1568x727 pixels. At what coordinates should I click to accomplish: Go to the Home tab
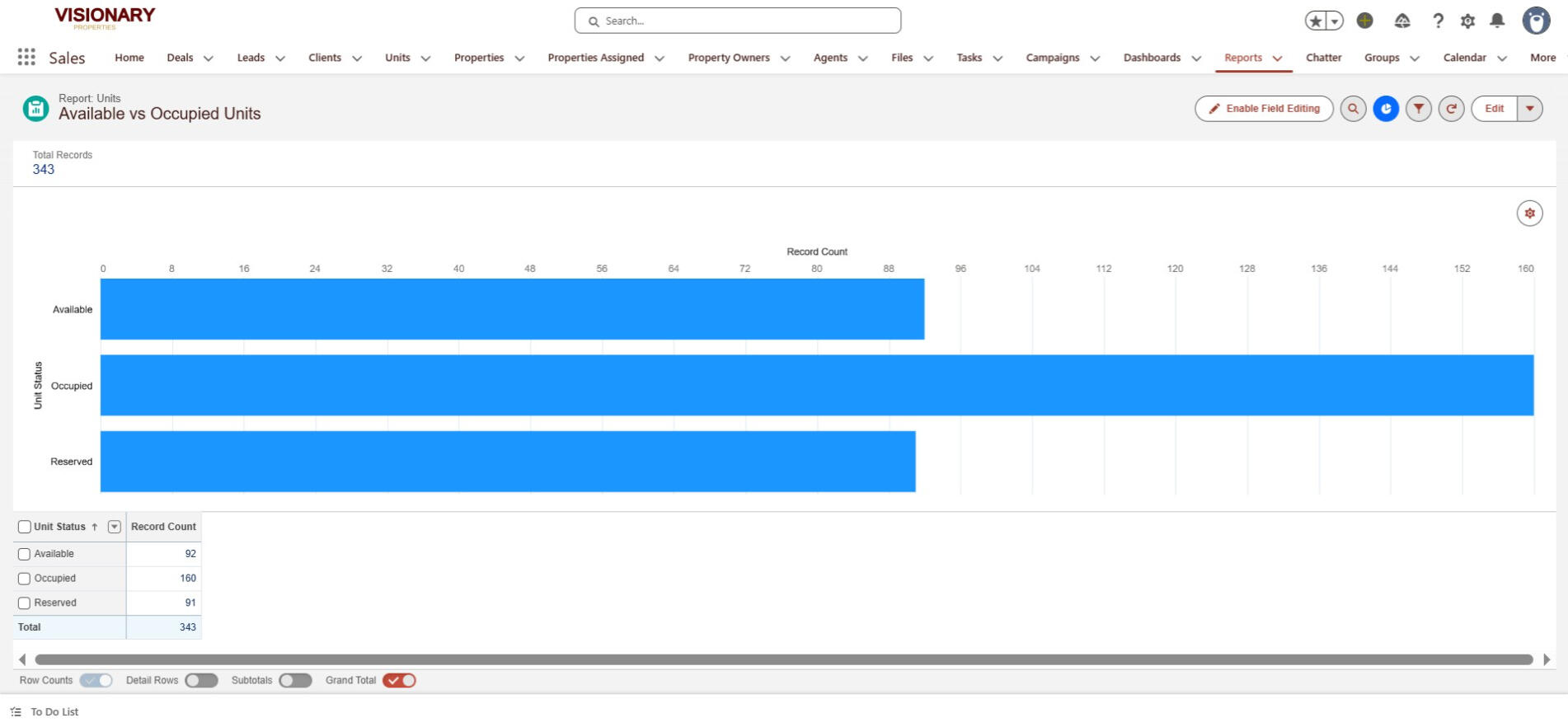tap(129, 58)
